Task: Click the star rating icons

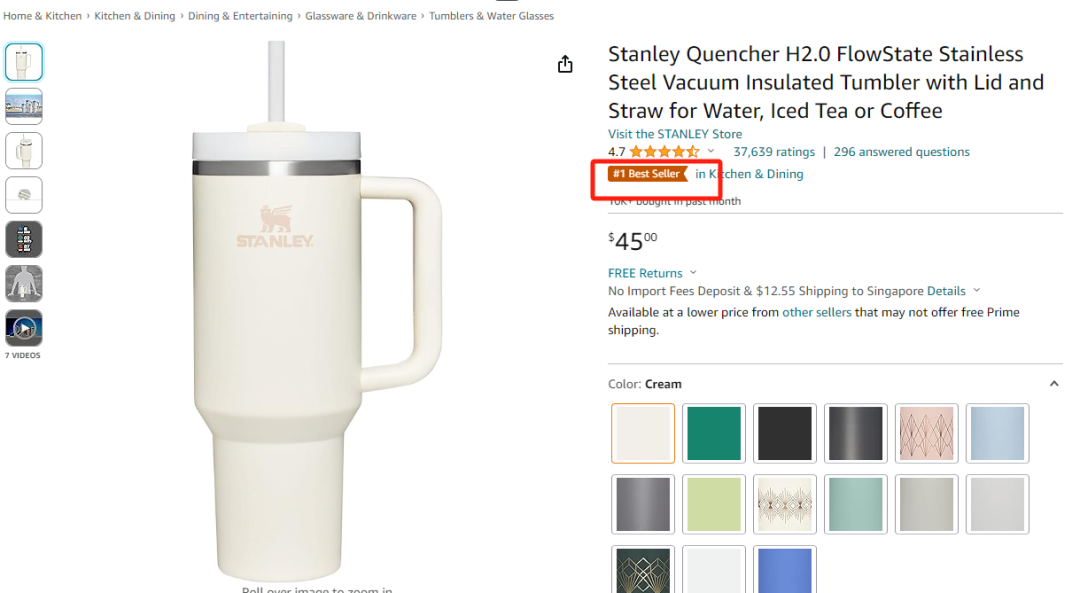Action: [x=664, y=152]
